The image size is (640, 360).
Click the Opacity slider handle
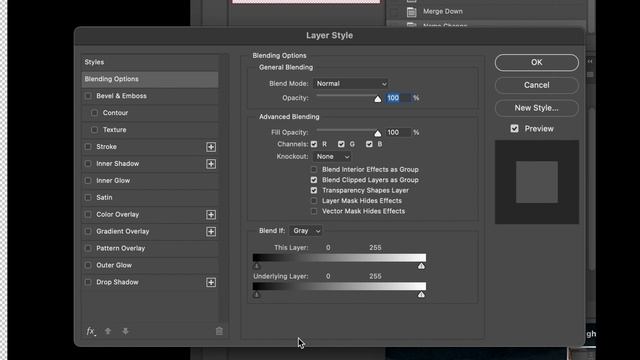click(378, 99)
